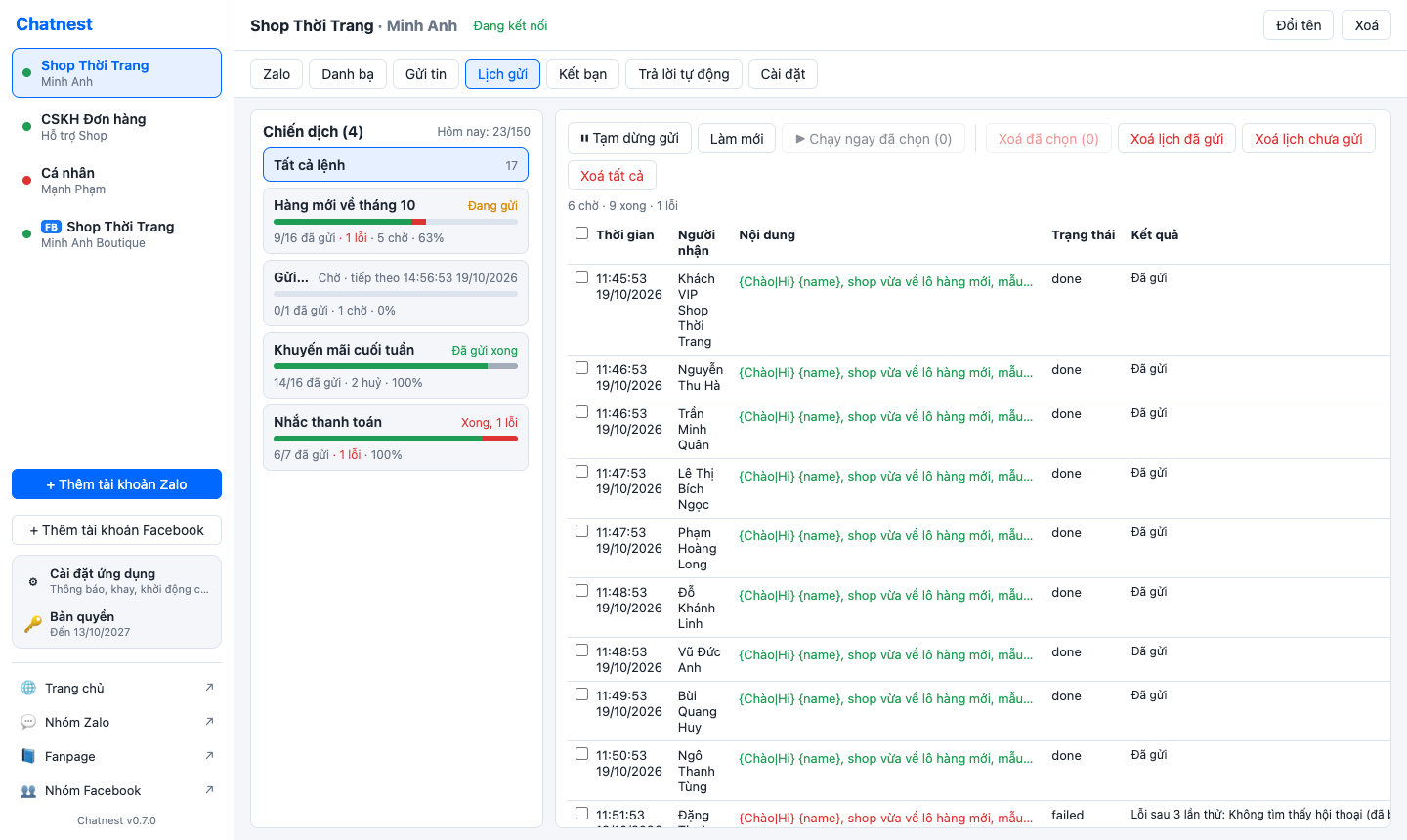Open the Zalo tab
Viewport: 1407px width, 840px height.
[277, 74]
